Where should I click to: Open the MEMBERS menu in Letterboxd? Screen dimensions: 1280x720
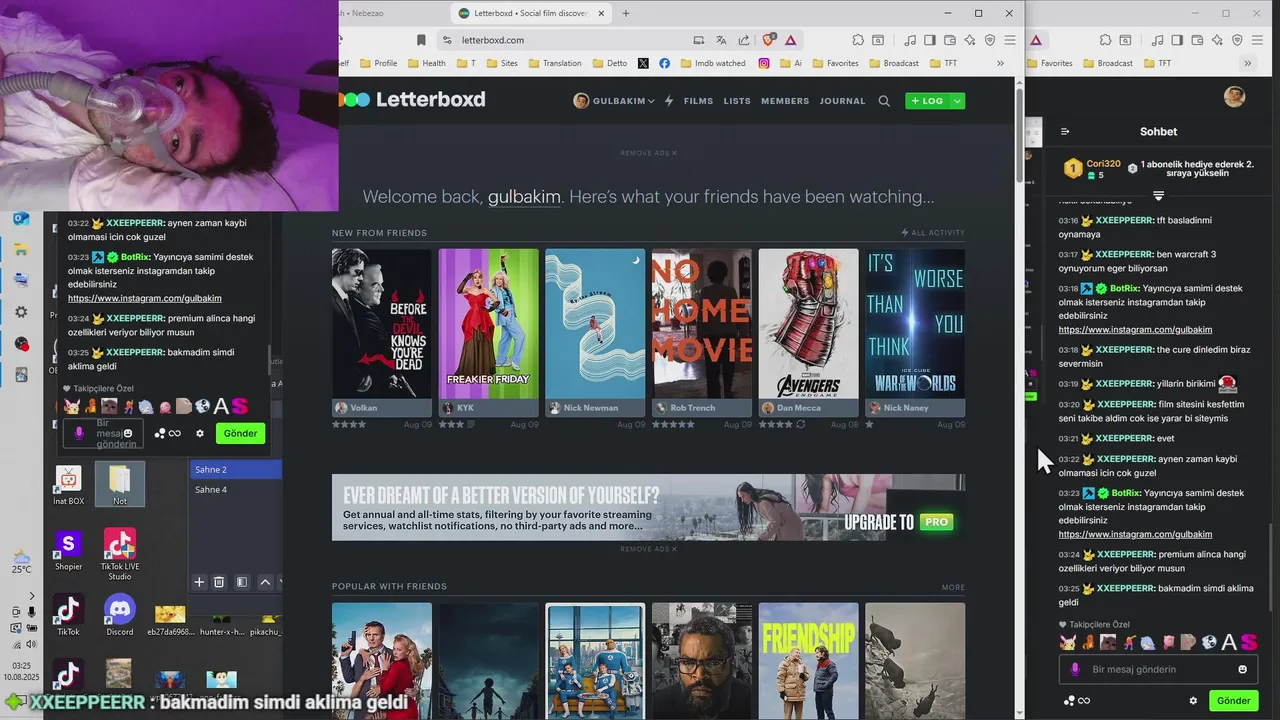pos(785,101)
